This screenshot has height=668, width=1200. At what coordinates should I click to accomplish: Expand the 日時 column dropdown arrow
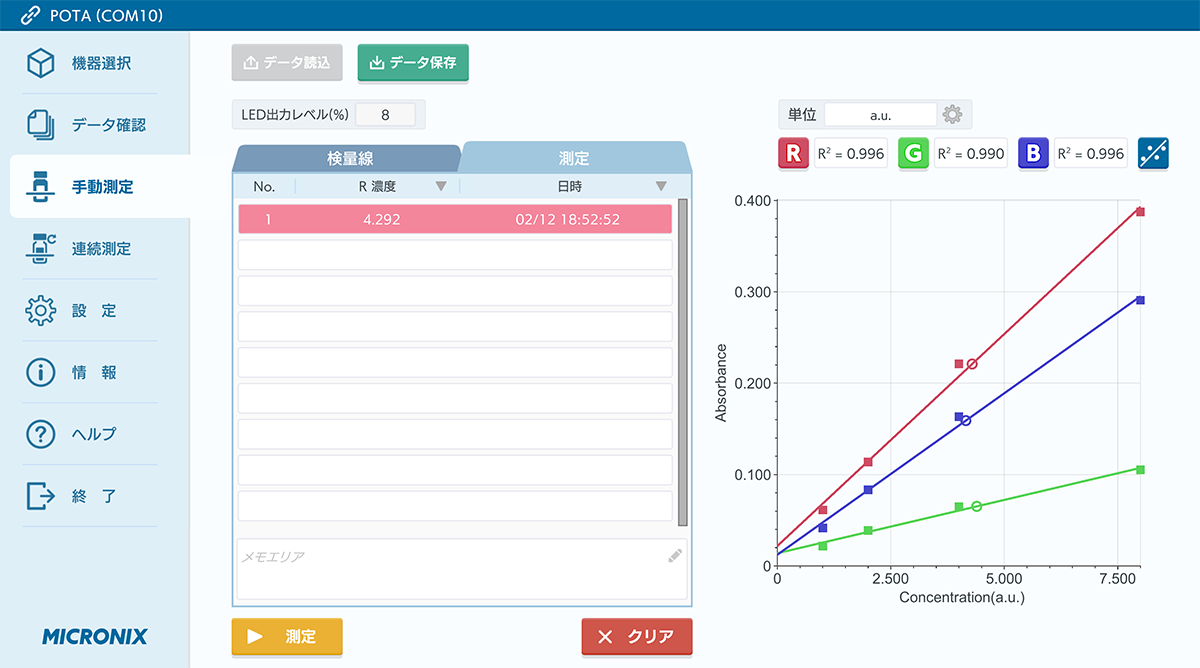click(x=661, y=186)
